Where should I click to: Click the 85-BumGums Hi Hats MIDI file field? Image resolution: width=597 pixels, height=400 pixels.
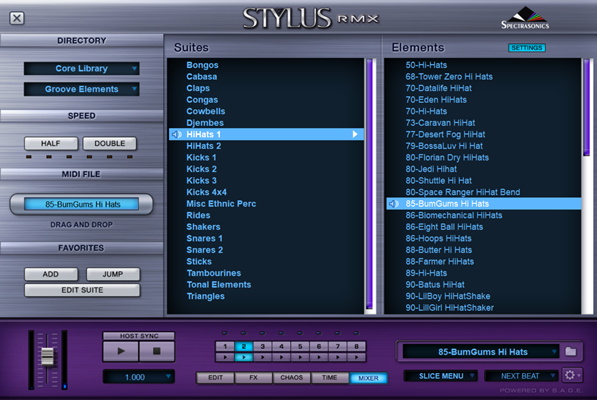[81, 204]
